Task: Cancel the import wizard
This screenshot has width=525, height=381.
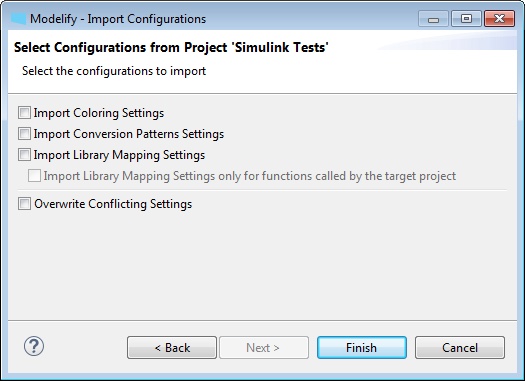Action: click(x=460, y=348)
